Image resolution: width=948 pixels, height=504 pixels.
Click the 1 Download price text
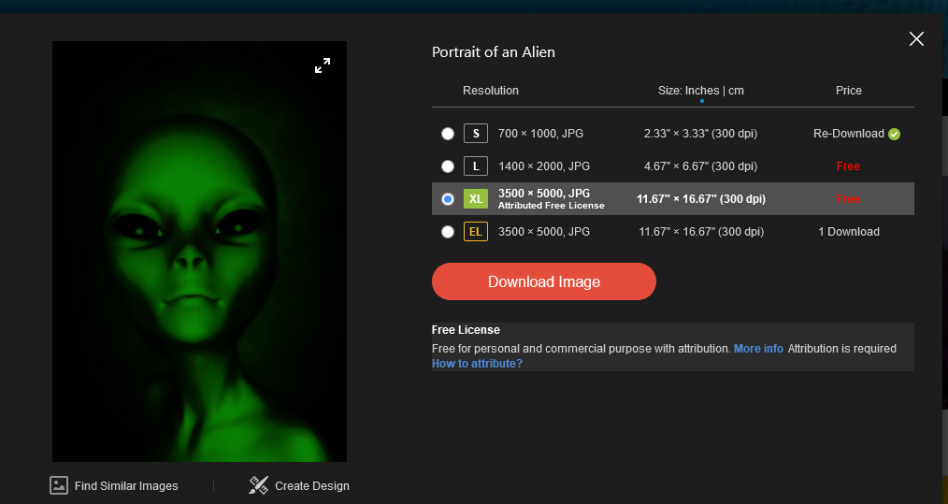pyautogui.click(x=849, y=231)
